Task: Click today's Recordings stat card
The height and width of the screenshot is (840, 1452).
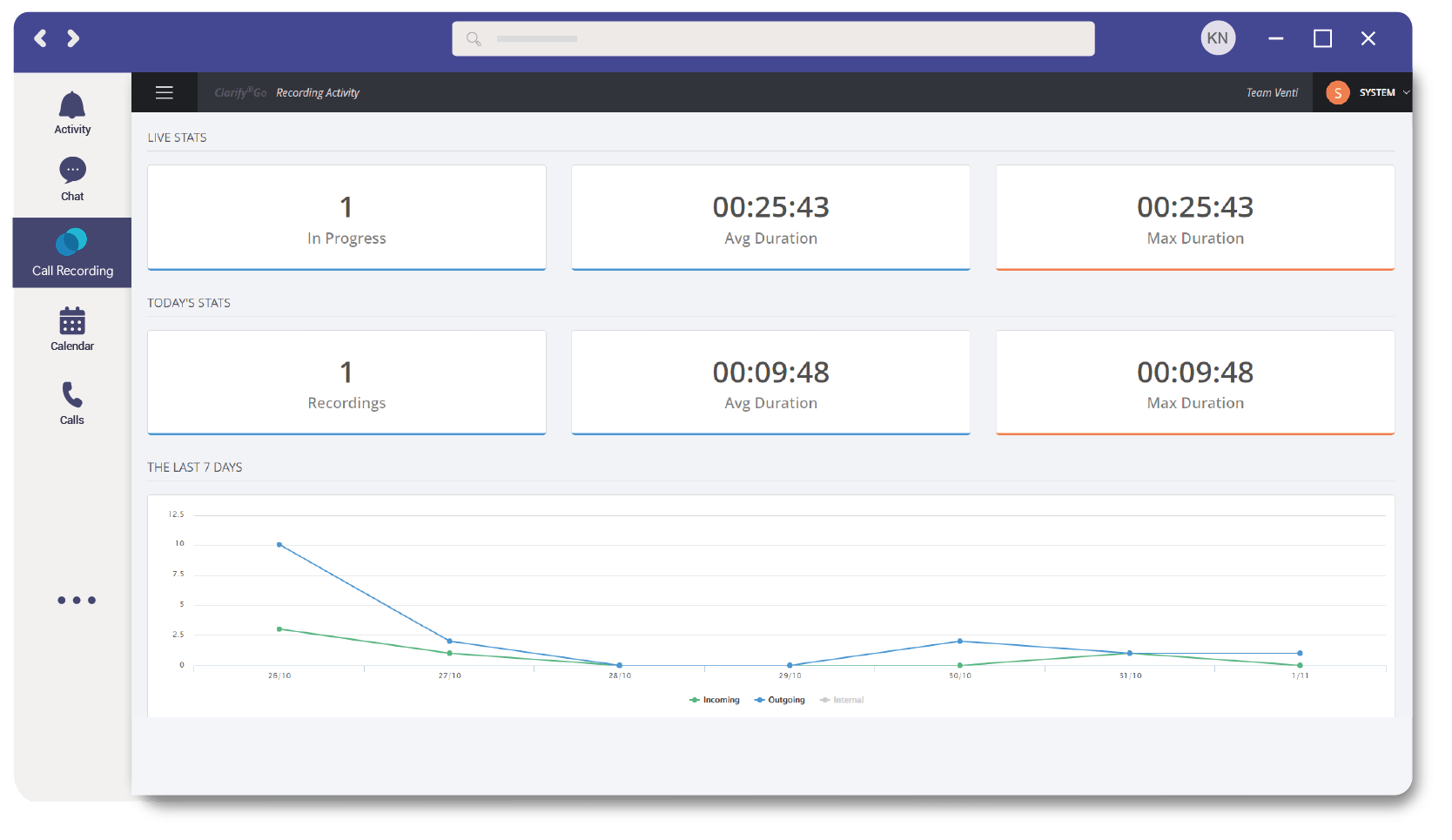Action: point(346,383)
